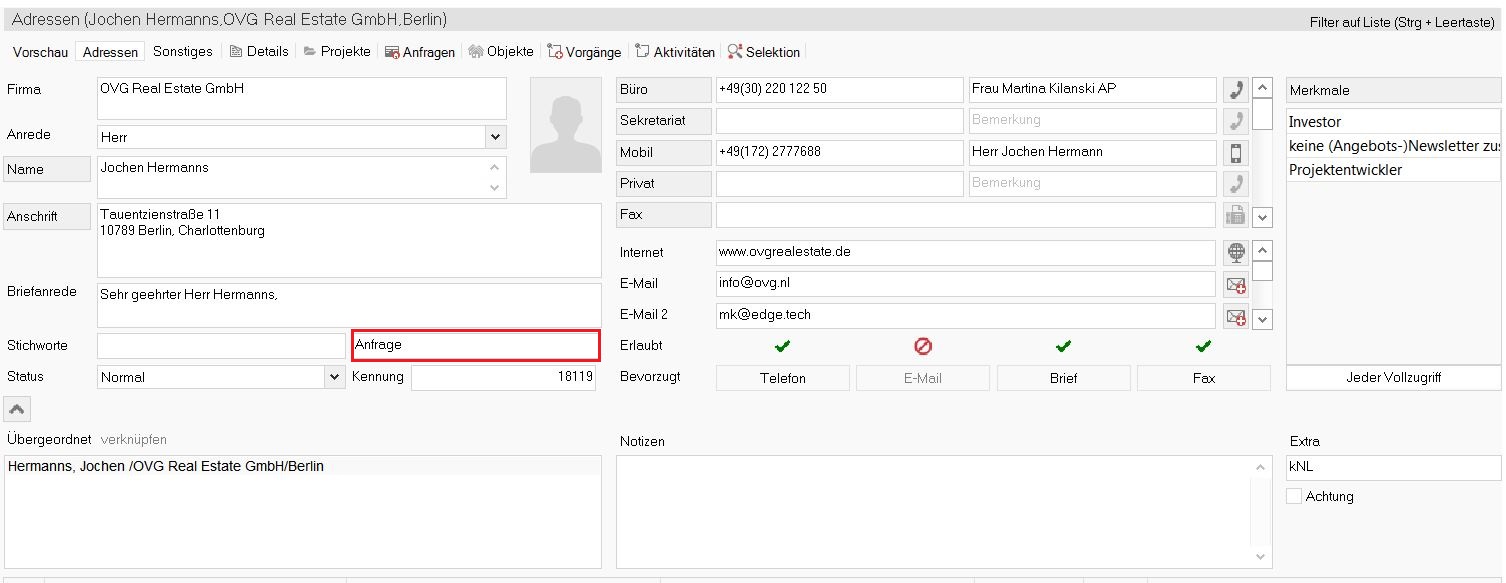Open the Projekte tab
The image size is (1506, 583).
click(x=337, y=52)
